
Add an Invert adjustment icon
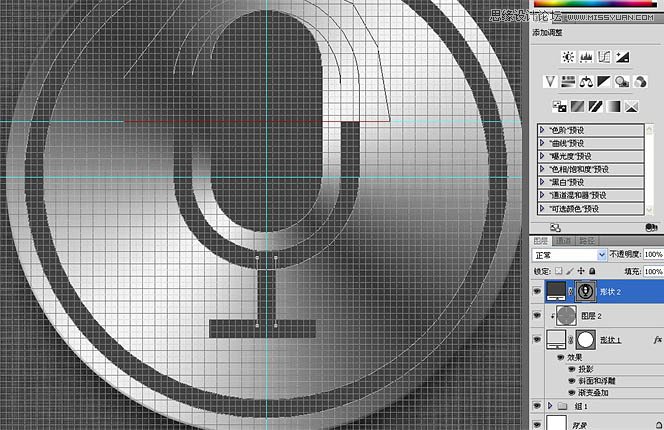click(559, 106)
